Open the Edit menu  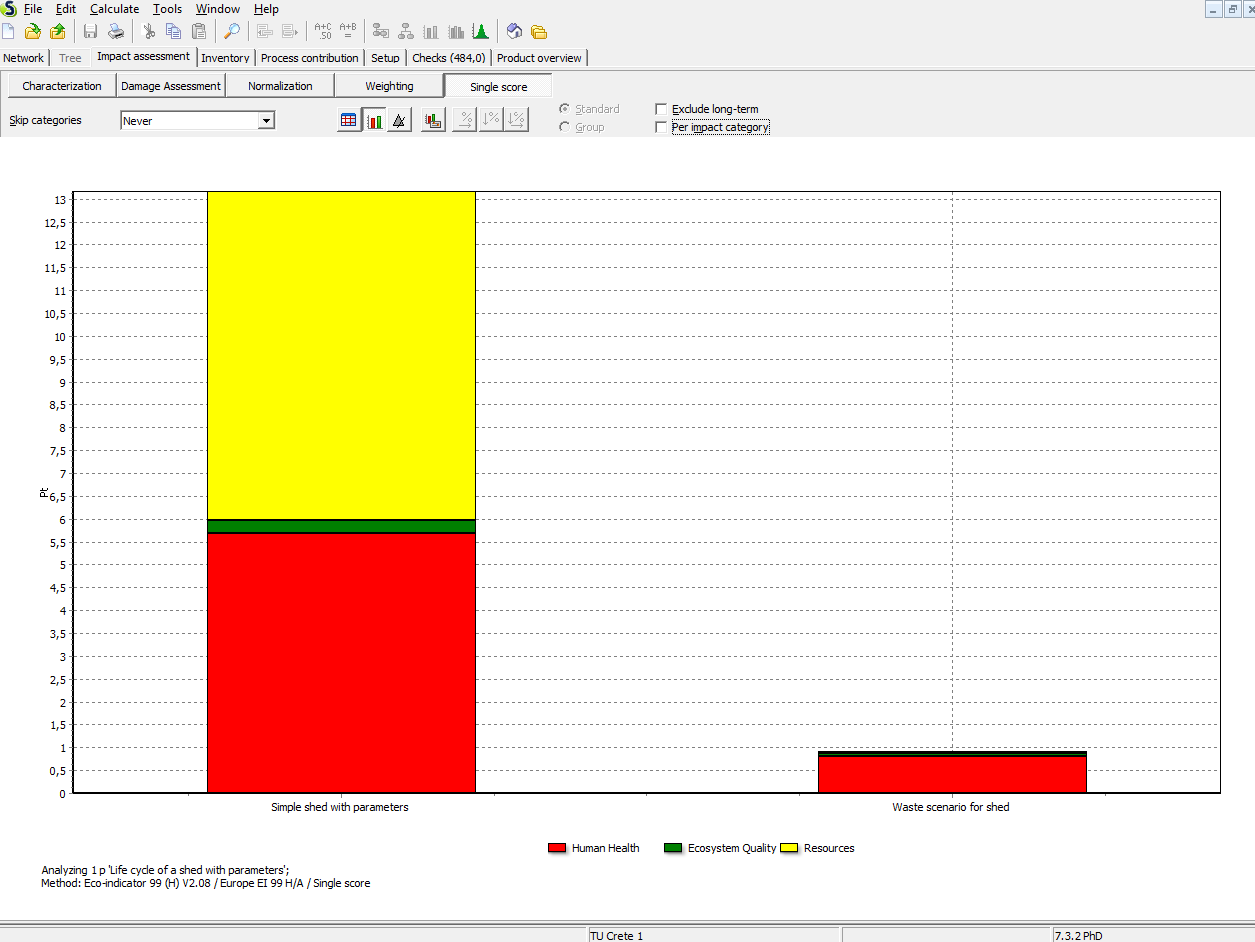pyautogui.click(x=66, y=9)
